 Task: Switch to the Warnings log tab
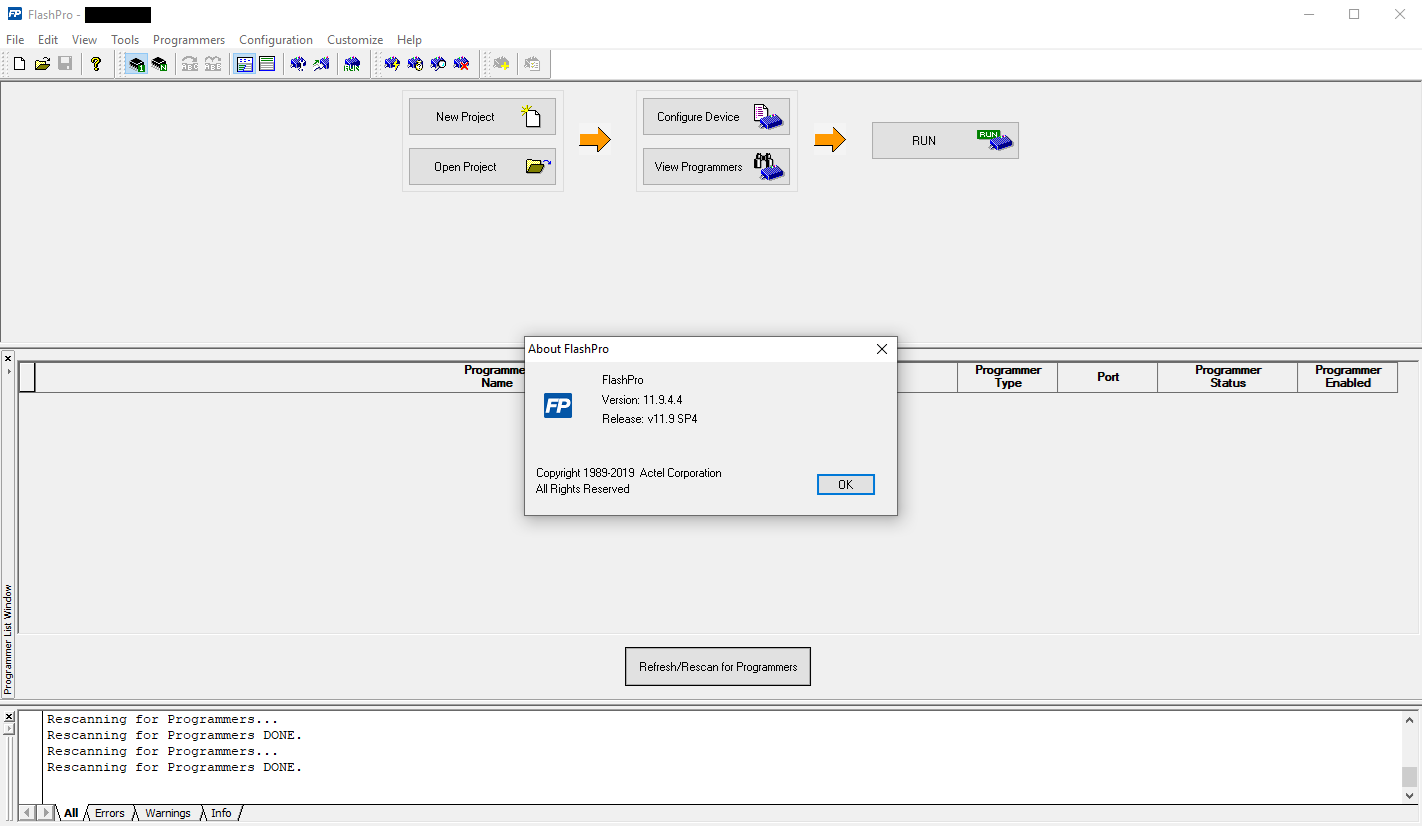[168, 813]
